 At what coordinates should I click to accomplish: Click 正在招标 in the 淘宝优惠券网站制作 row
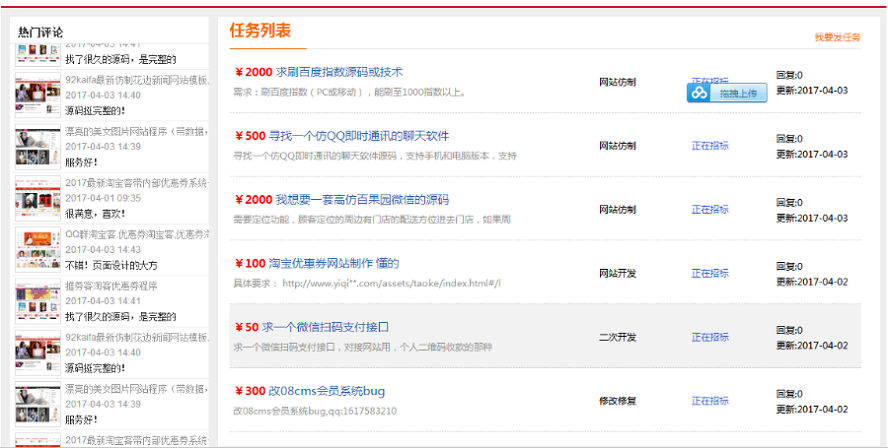pos(710,273)
